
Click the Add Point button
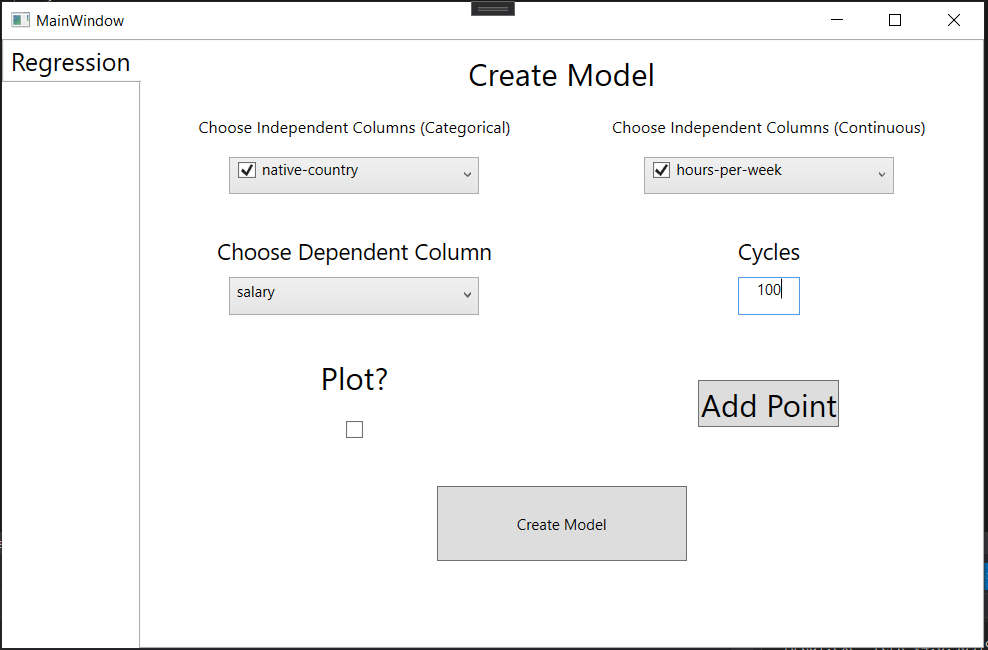coord(768,404)
